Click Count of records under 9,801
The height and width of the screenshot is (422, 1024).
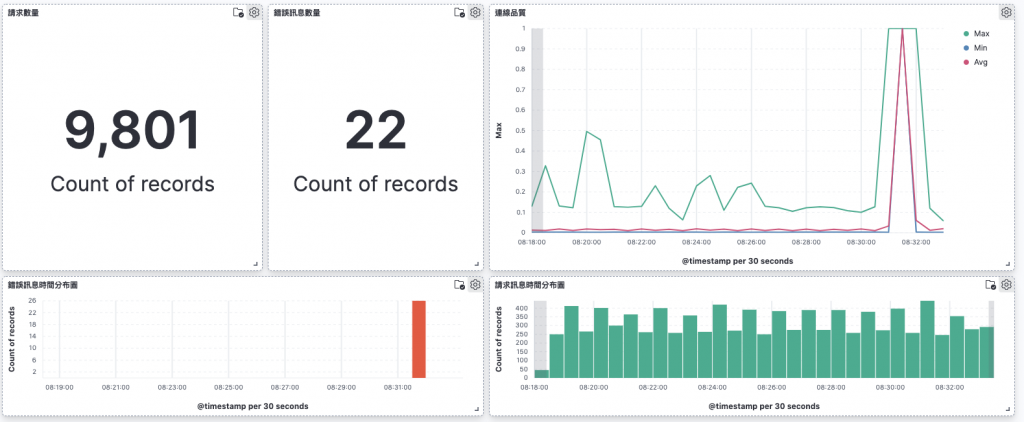tap(133, 184)
